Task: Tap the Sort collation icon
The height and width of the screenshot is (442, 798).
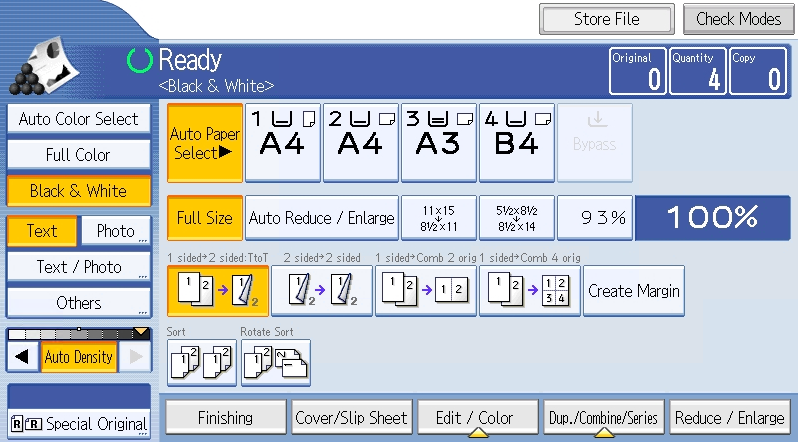Action: (202, 362)
